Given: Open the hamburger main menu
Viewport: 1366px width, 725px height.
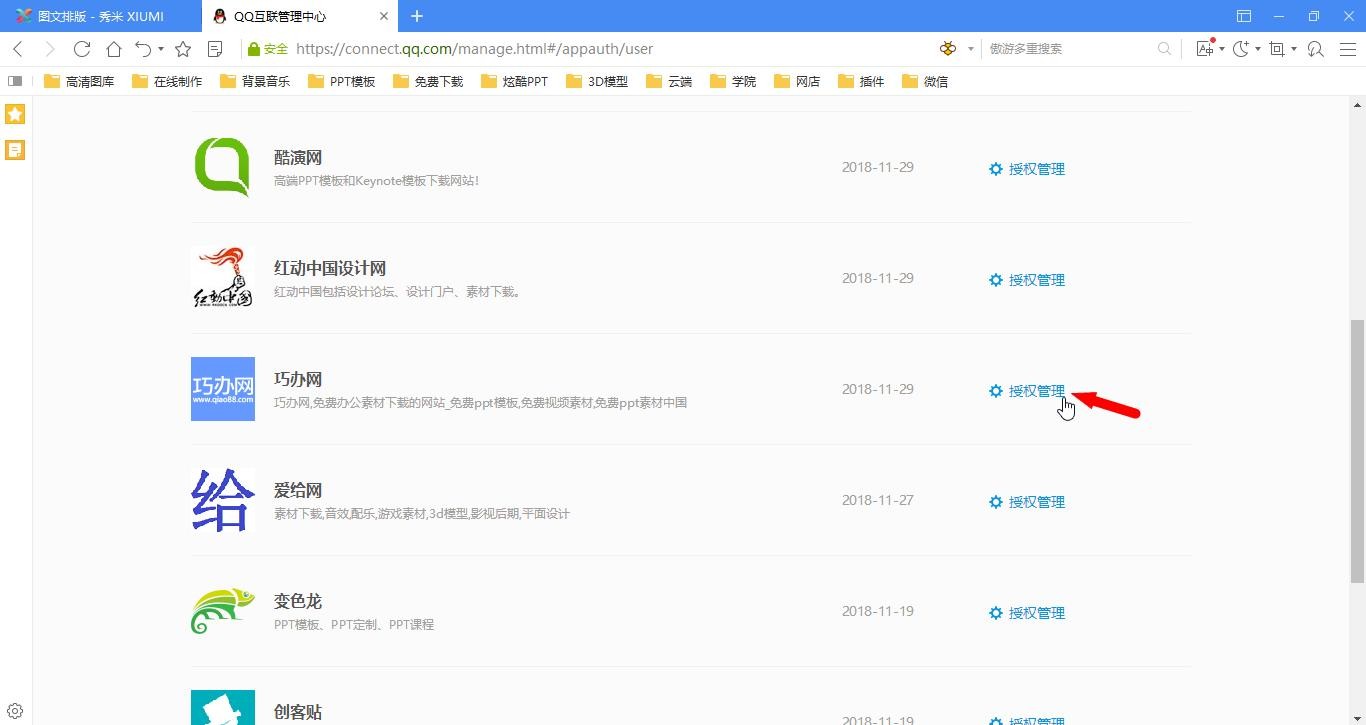Looking at the screenshot, I should click(x=1347, y=49).
